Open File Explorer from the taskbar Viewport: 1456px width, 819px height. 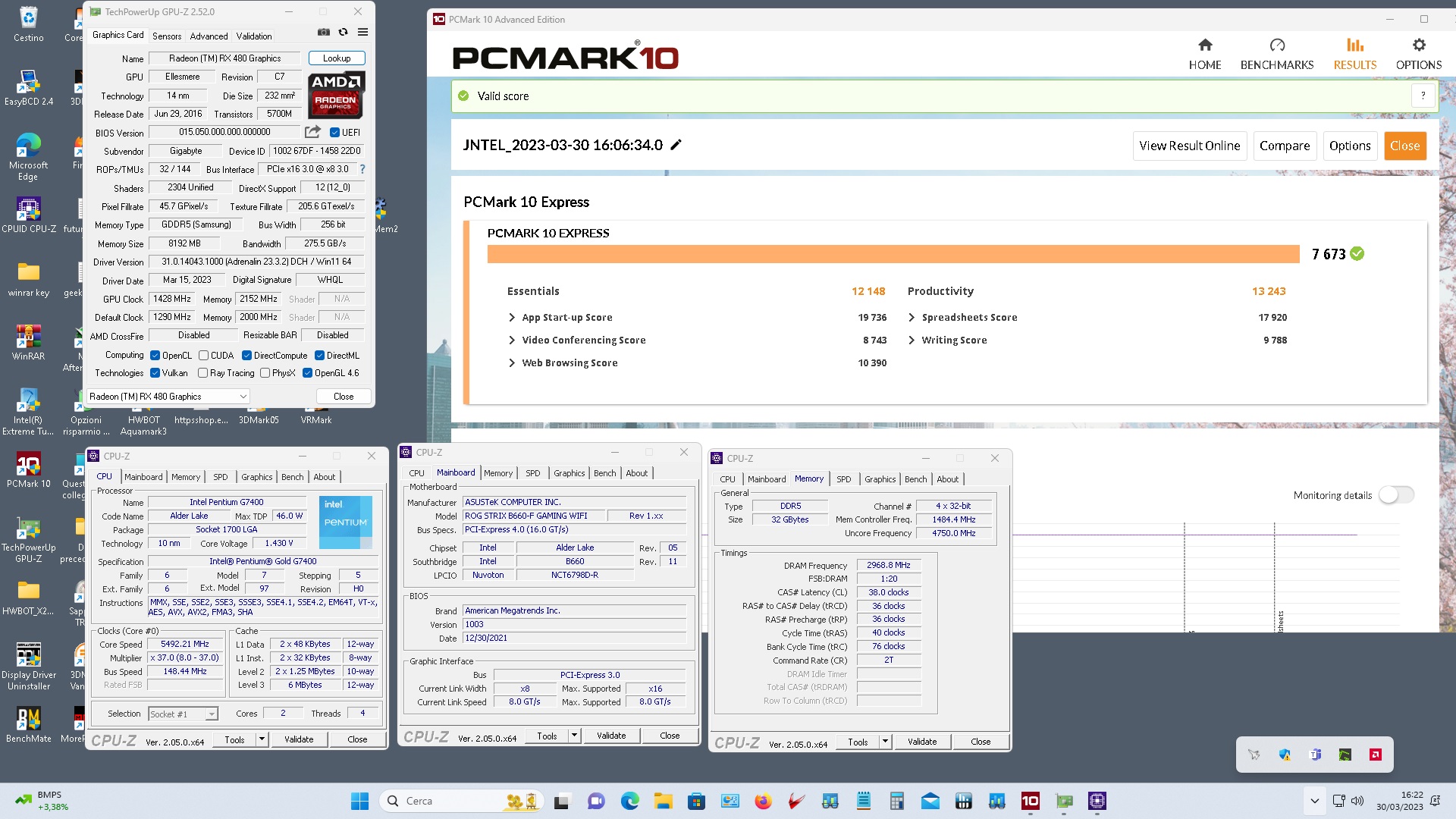[664, 801]
